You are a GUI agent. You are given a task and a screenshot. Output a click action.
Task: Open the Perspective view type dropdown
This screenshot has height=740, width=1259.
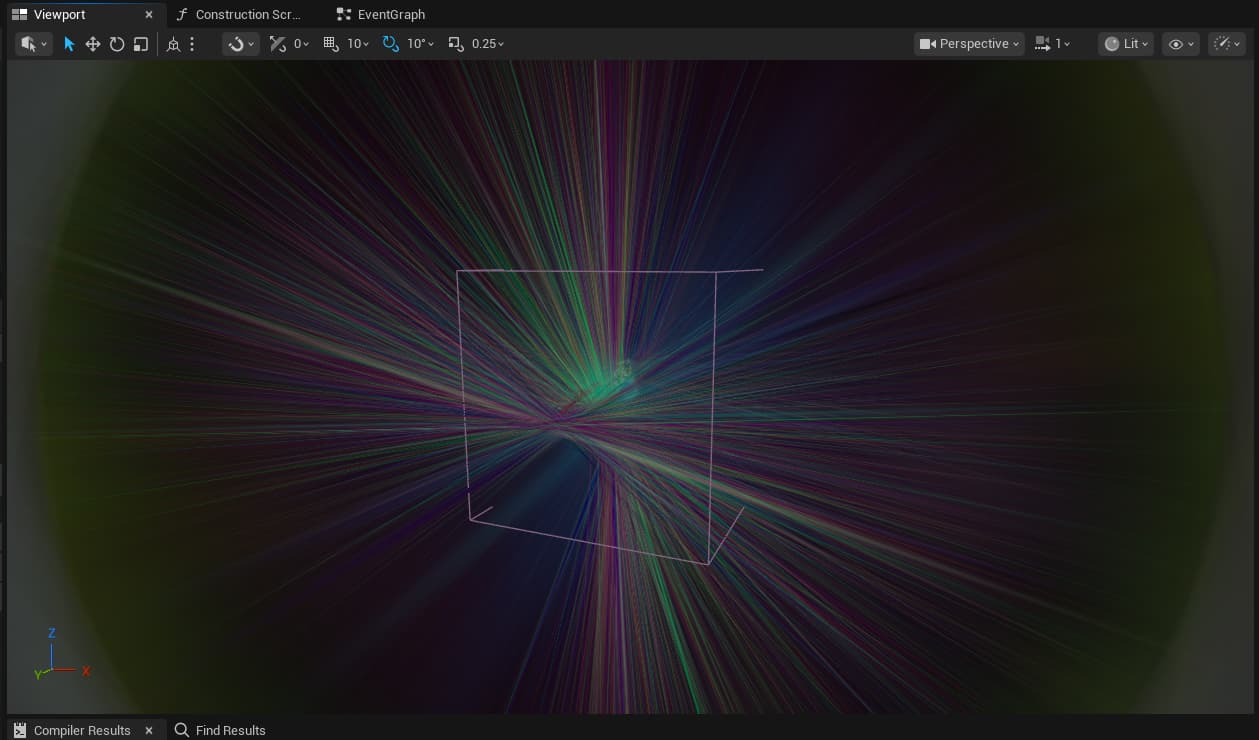click(969, 44)
